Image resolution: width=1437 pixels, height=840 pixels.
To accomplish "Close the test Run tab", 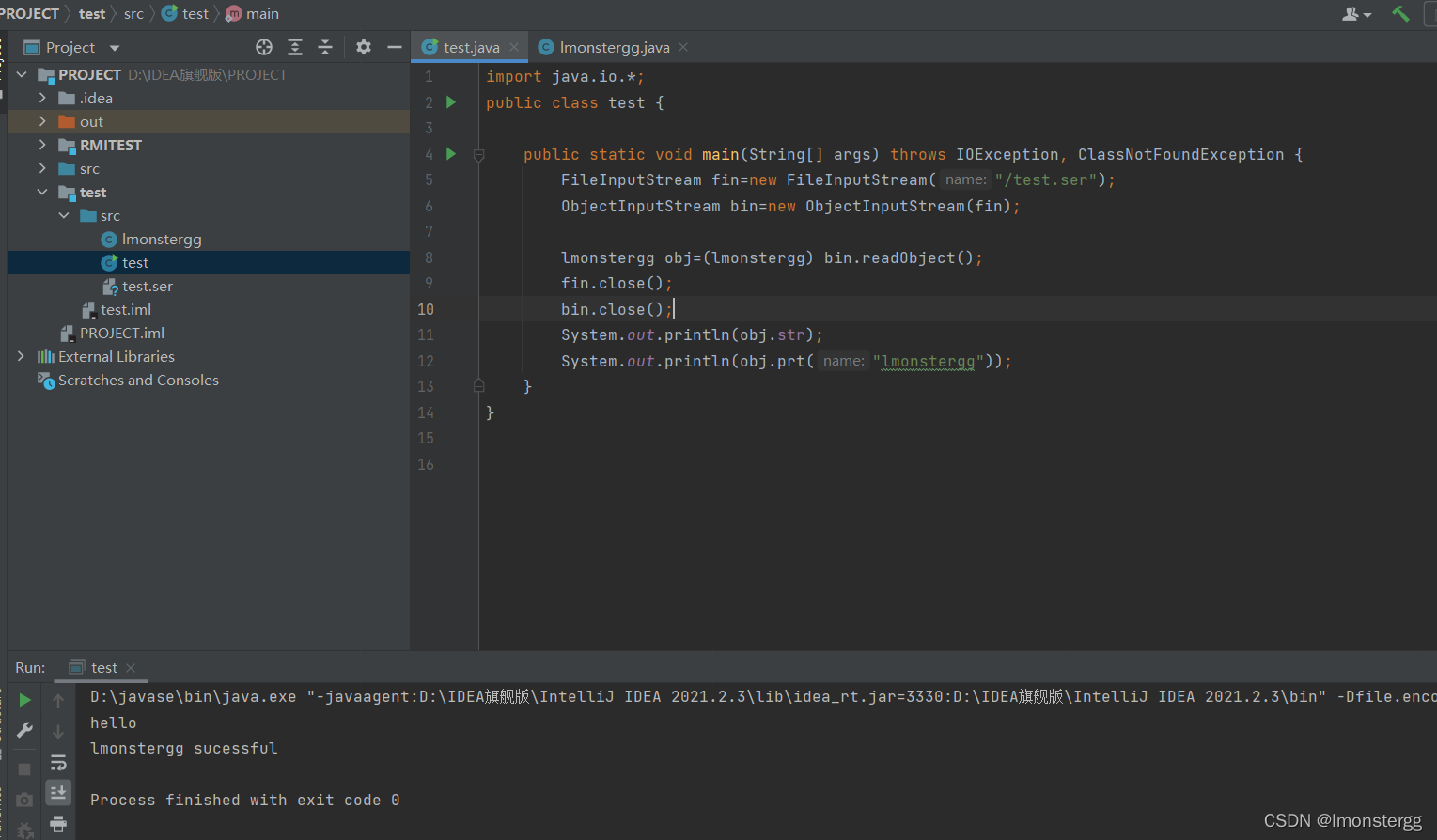I will [x=131, y=668].
